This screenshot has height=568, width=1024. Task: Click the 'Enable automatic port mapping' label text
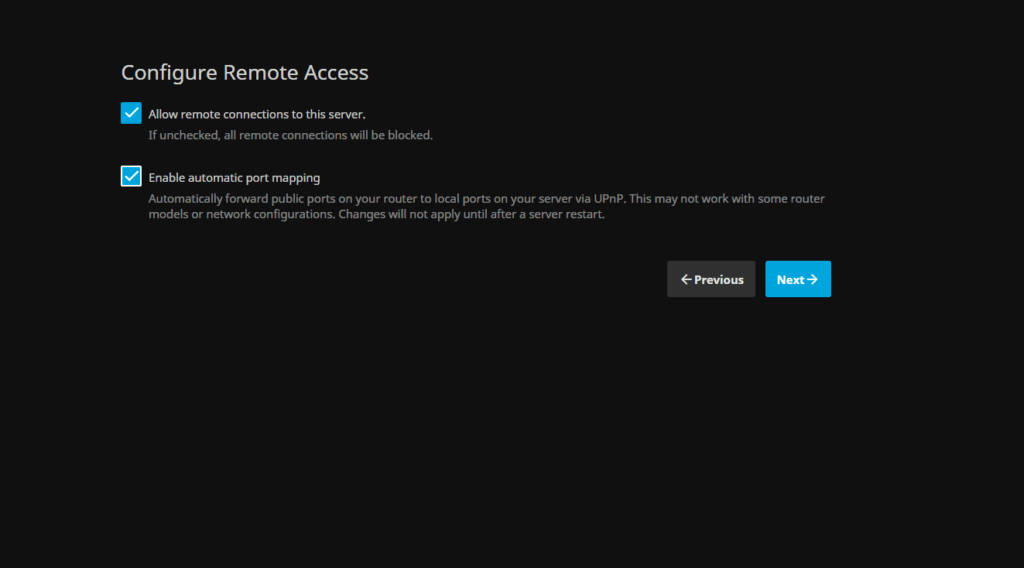pyautogui.click(x=234, y=178)
